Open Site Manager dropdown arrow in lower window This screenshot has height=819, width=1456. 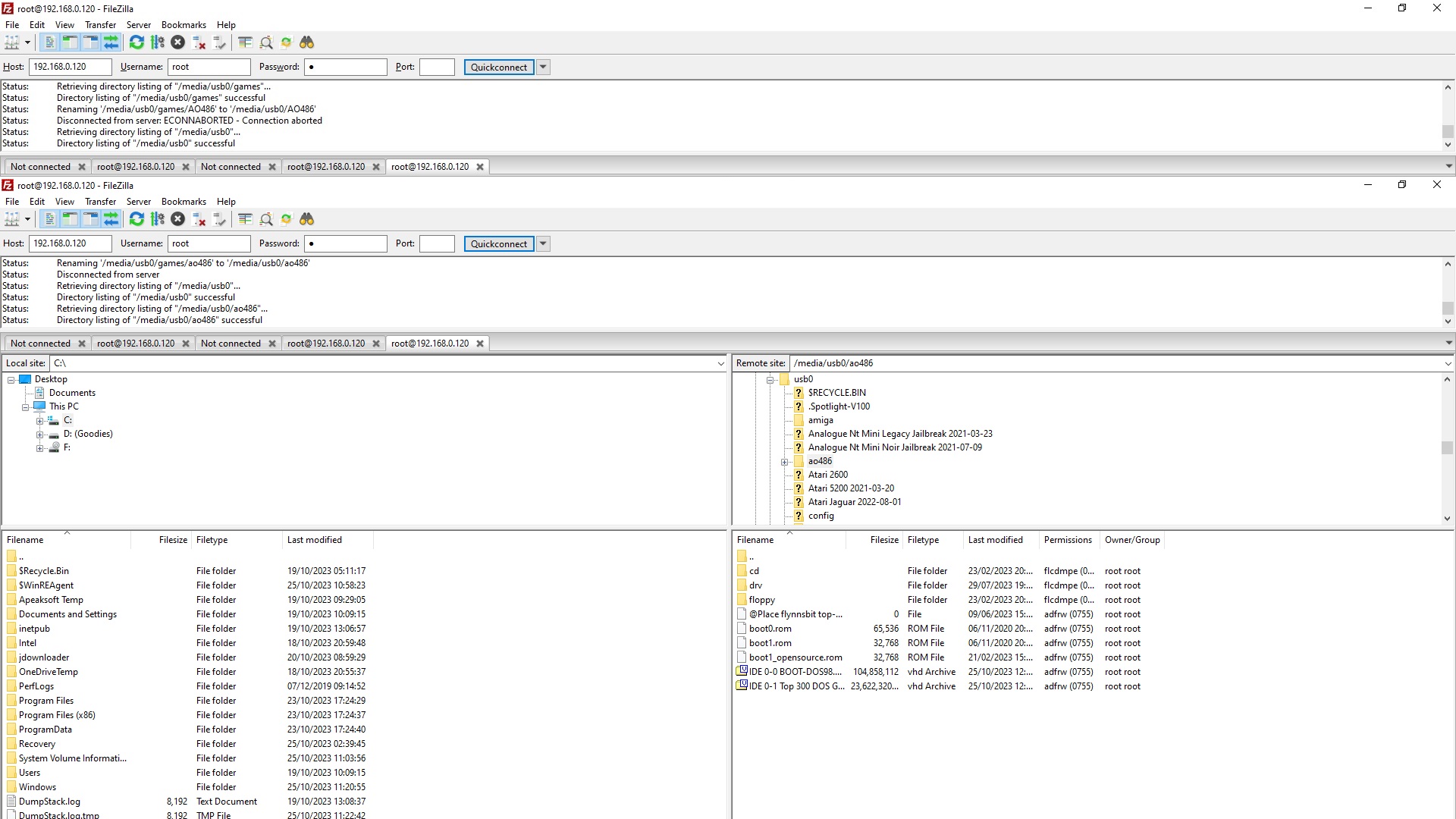tap(27, 219)
